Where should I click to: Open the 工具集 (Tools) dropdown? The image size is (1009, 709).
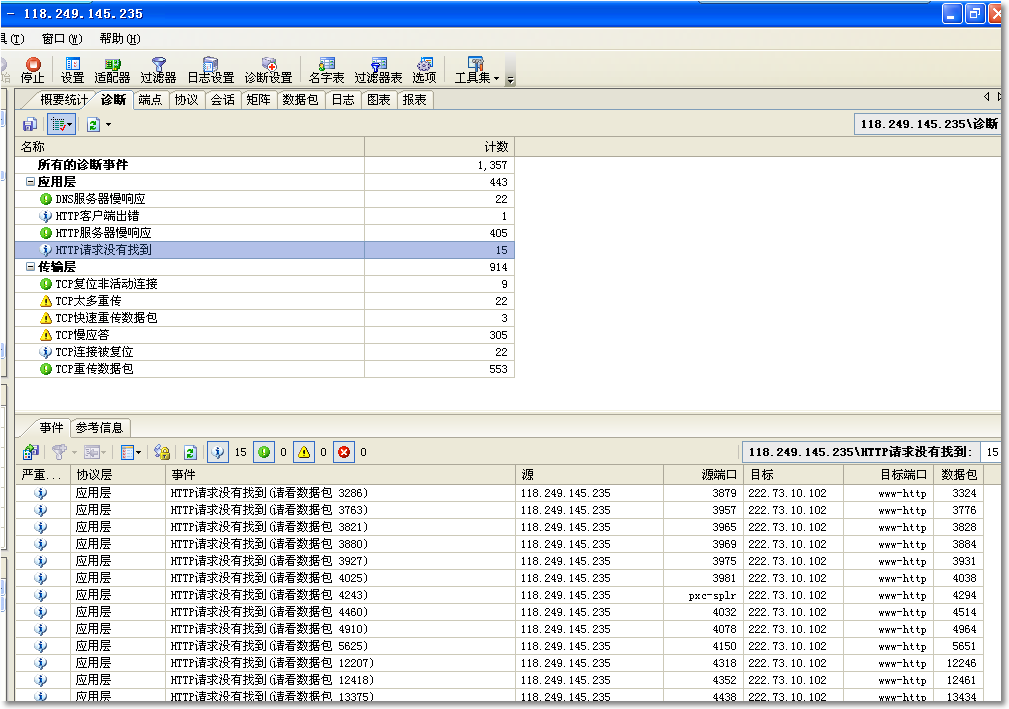click(x=477, y=70)
